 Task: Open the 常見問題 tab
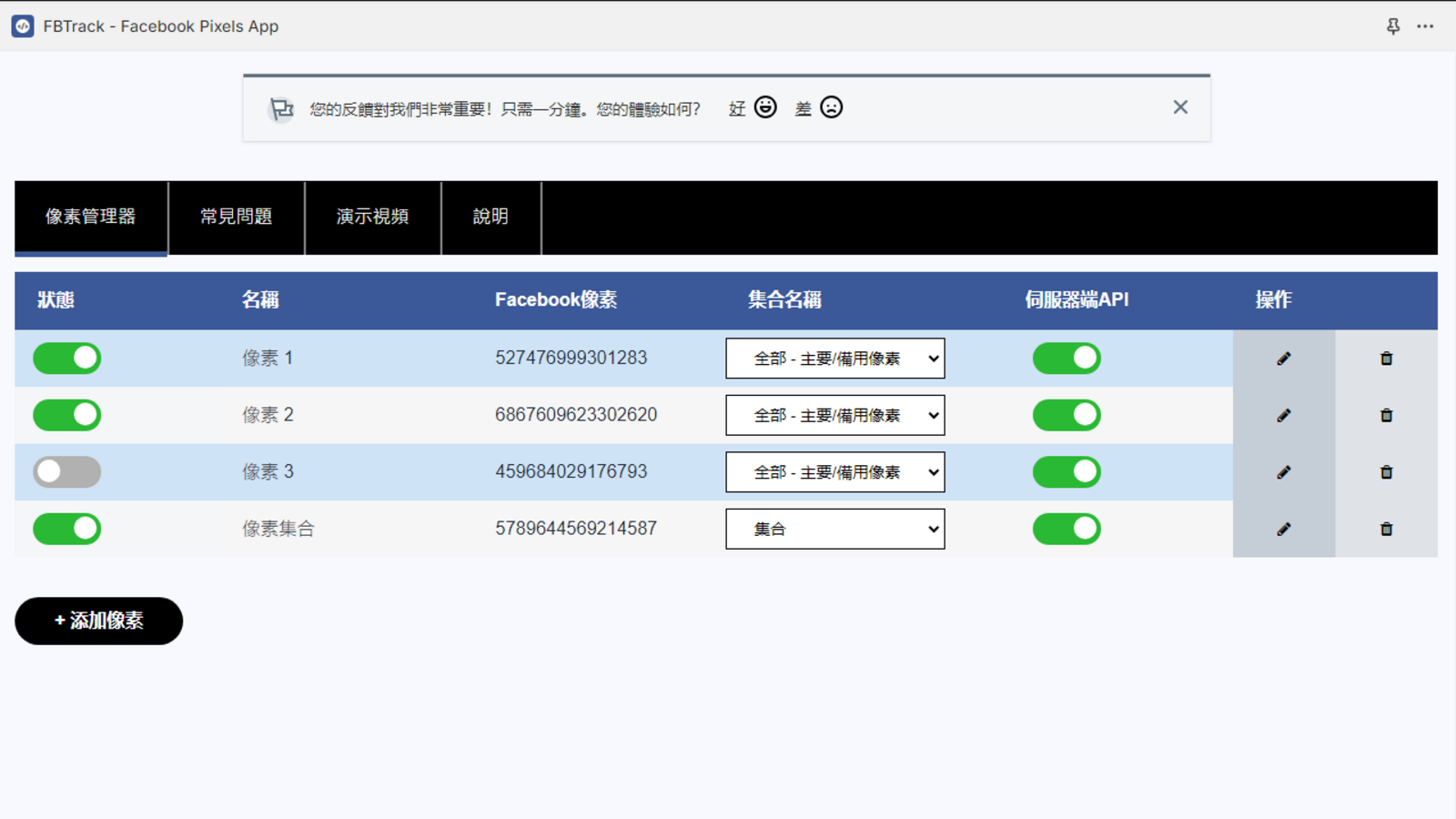tap(237, 217)
